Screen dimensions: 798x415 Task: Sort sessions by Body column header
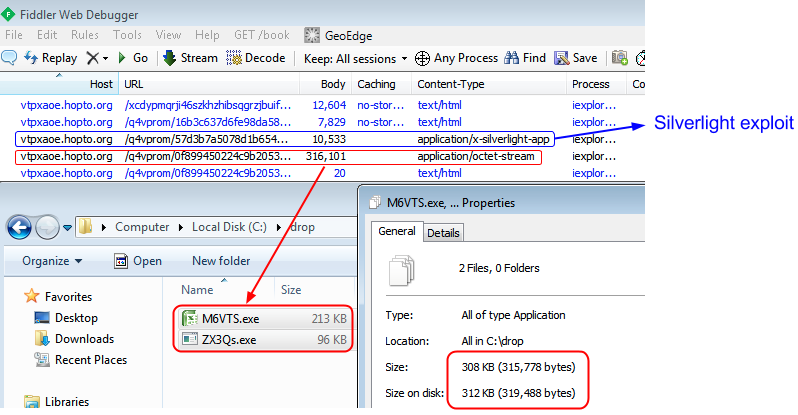(326, 84)
